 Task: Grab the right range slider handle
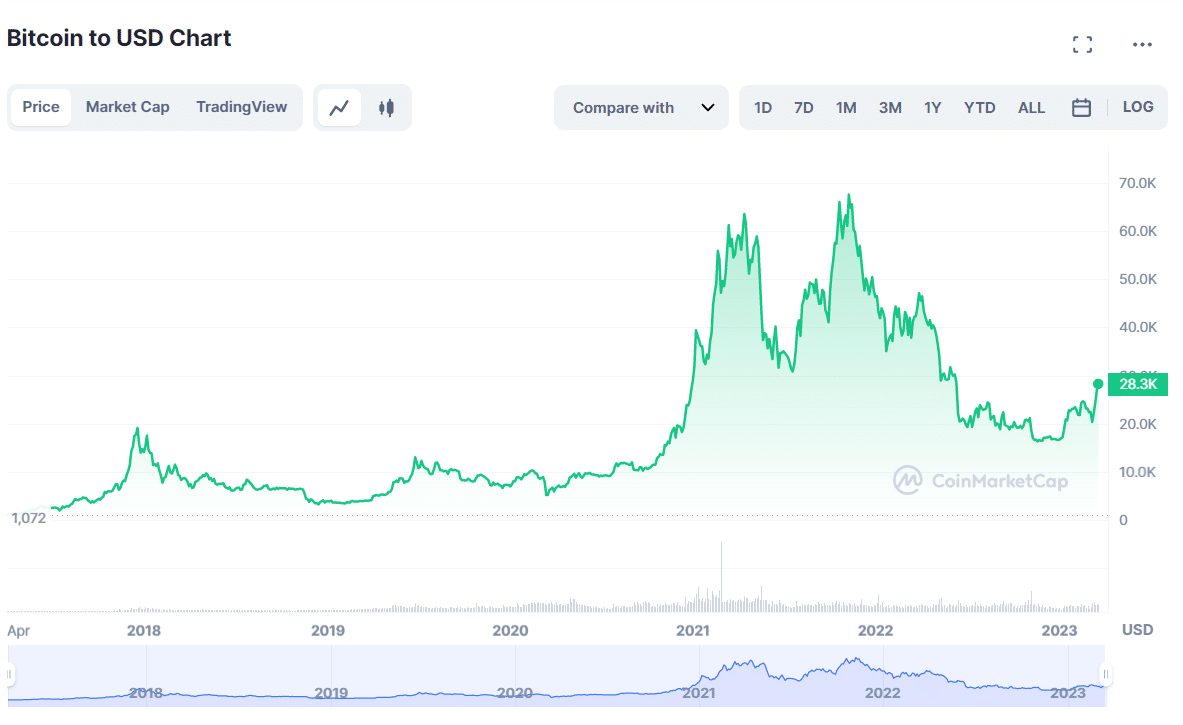coord(1105,674)
